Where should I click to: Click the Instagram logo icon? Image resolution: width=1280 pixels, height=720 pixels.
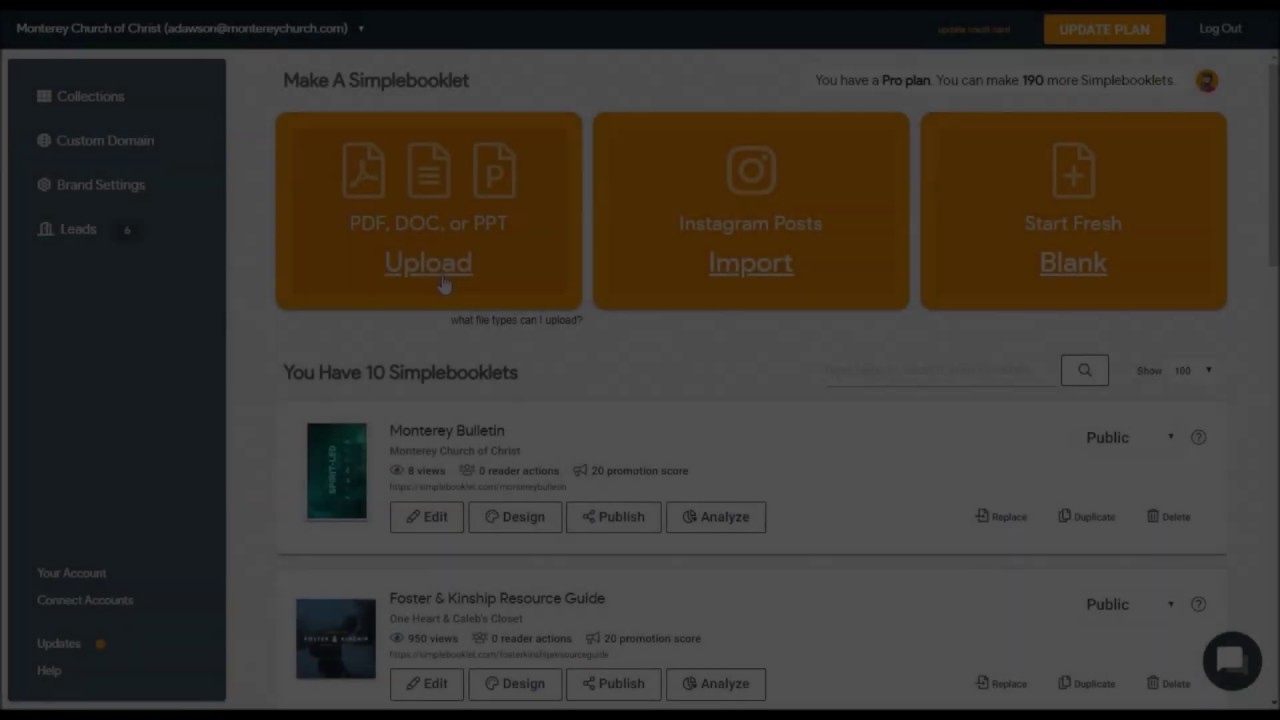coord(751,170)
